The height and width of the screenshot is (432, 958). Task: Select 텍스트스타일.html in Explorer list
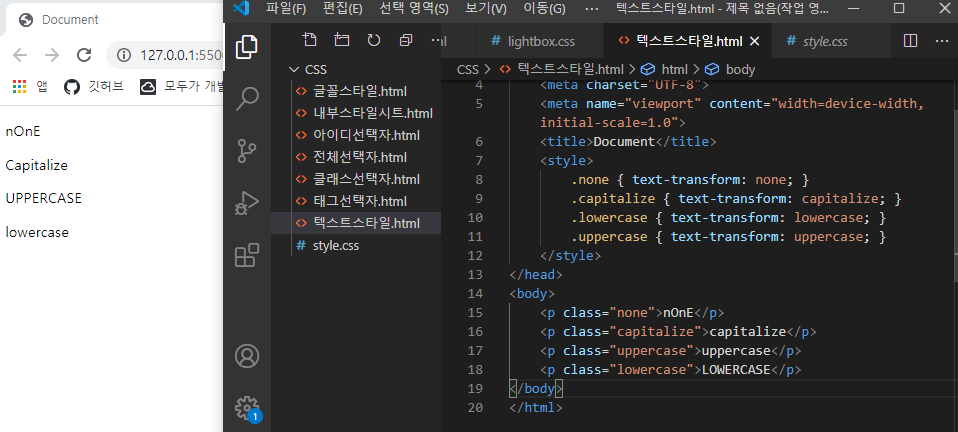[x=356, y=224]
